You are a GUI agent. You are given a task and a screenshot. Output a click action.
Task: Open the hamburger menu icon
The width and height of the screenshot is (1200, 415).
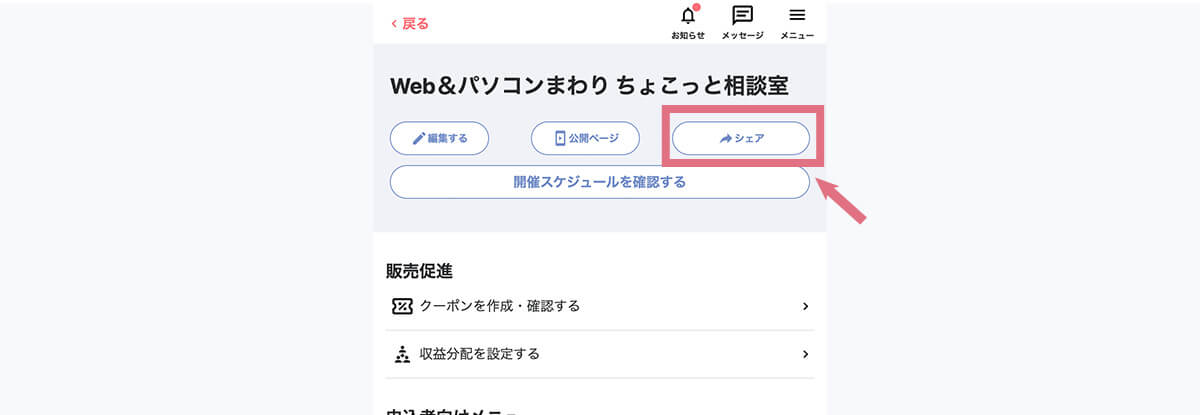tap(797, 15)
